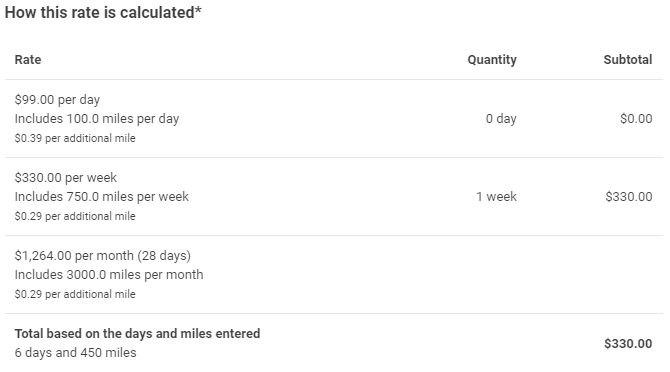Click the $99.00 per day rate text

pyautogui.click(x=57, y=100)
